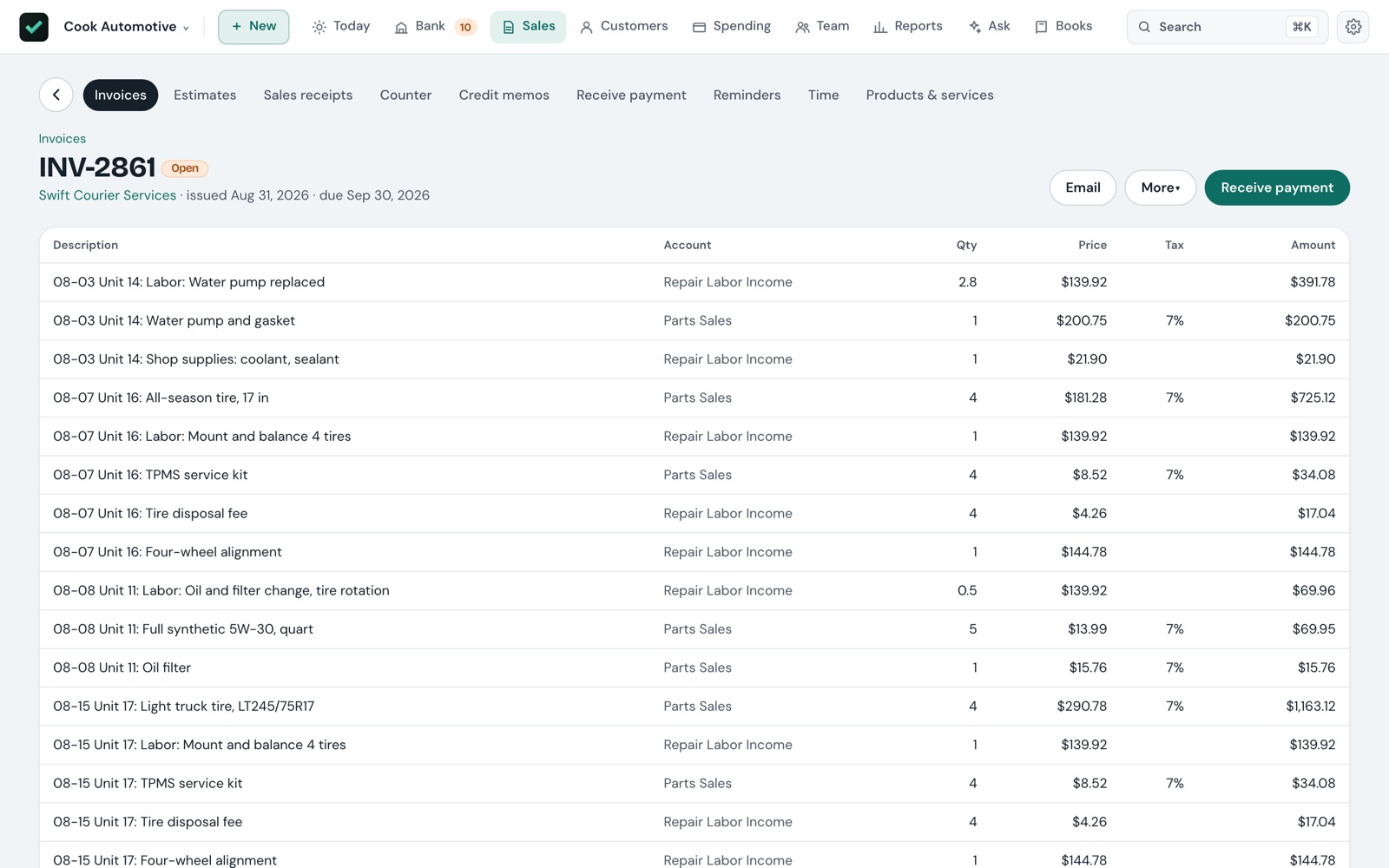Open the Books icon tab
1389x868 pixels.
(x=1063, y=27)
